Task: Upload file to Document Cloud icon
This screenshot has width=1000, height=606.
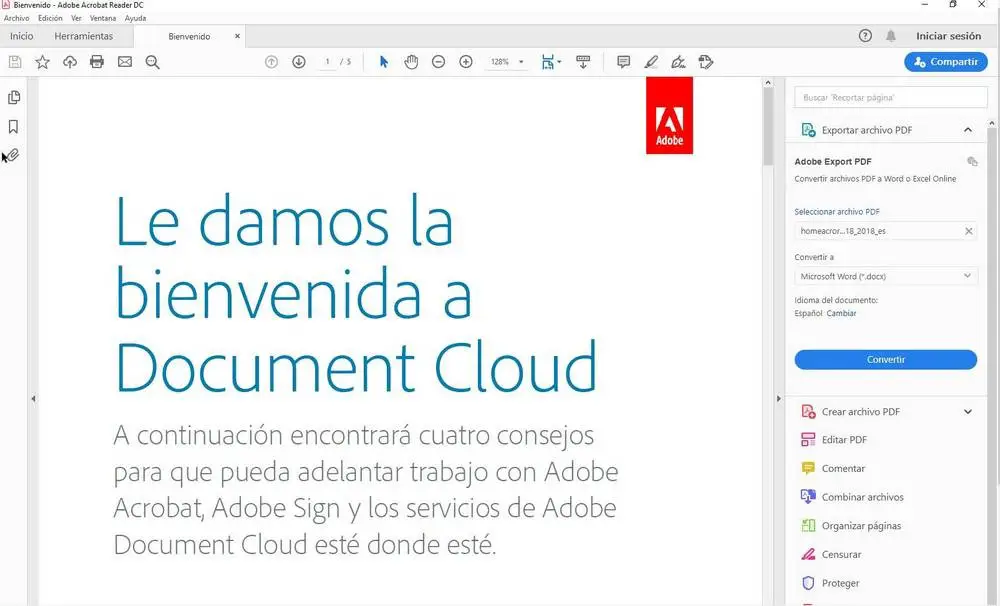Action: pyautogui.click(x=70, y=62)
